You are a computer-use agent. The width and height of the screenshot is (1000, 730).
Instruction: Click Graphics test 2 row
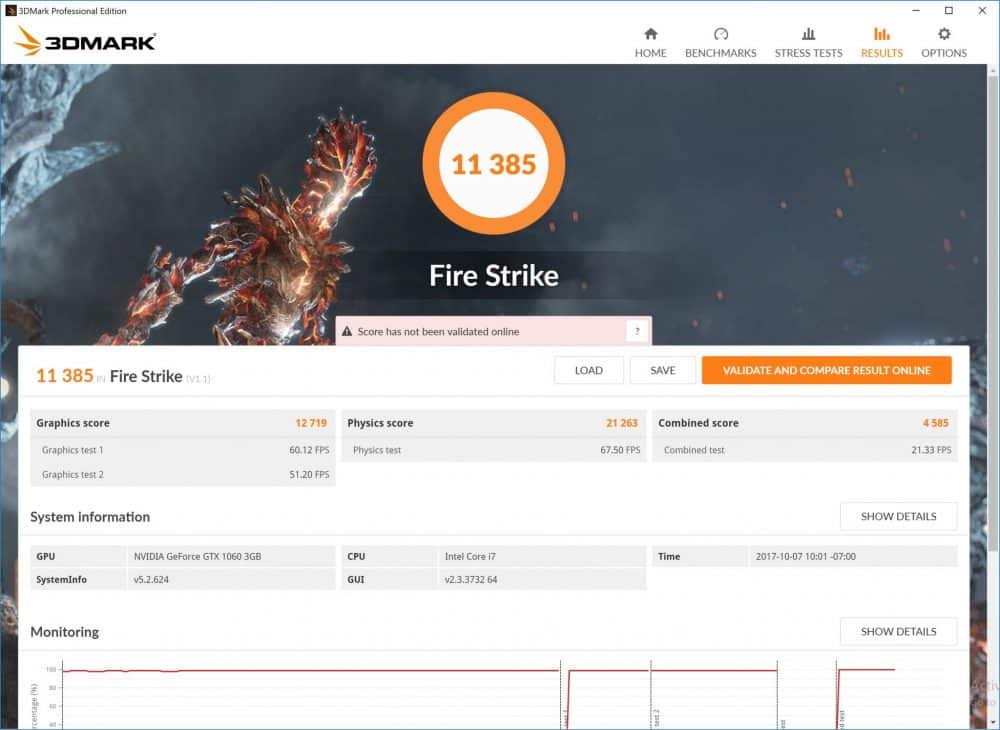182,474
